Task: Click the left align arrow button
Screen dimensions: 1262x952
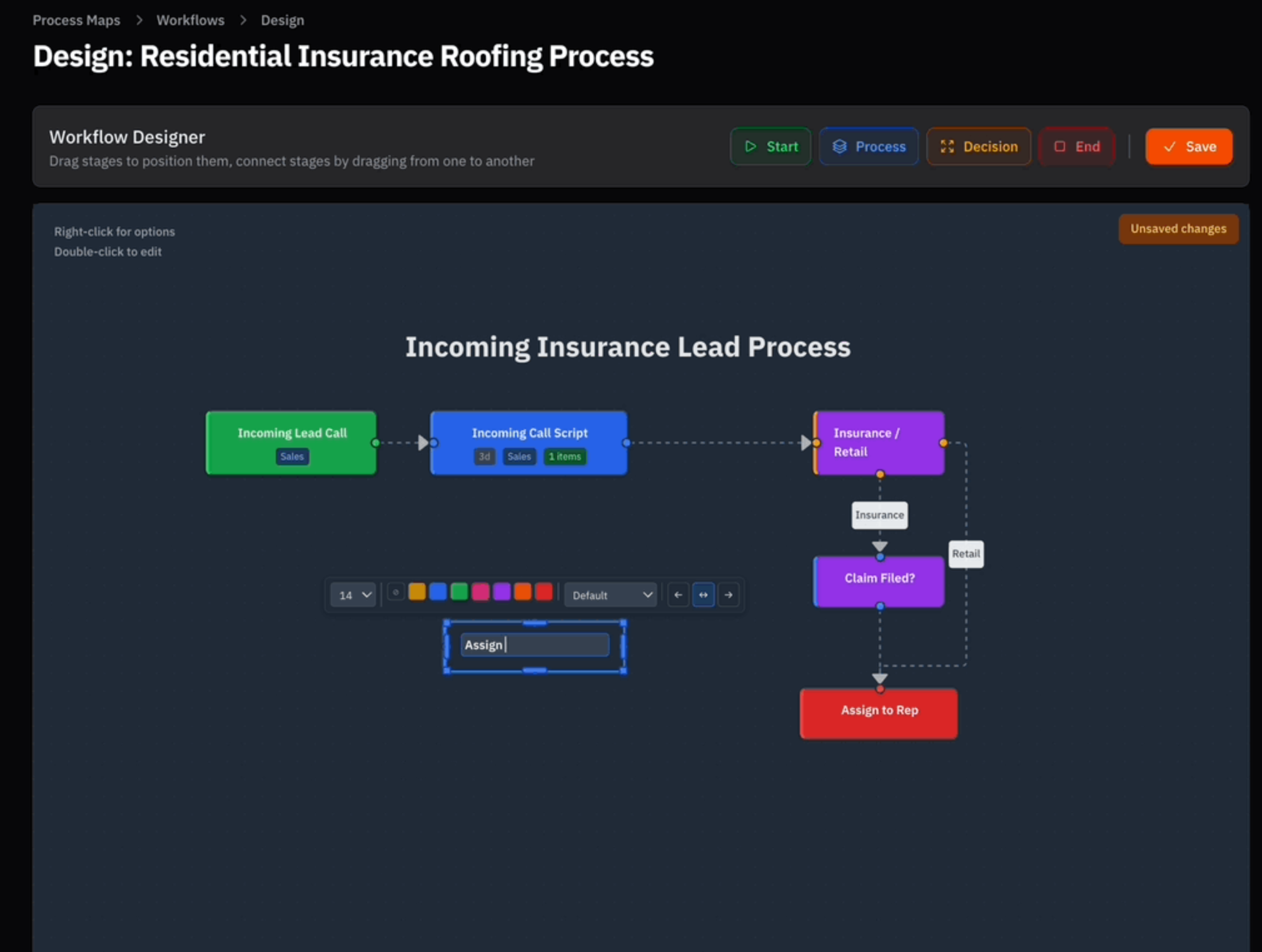Action: pos(678,595)
